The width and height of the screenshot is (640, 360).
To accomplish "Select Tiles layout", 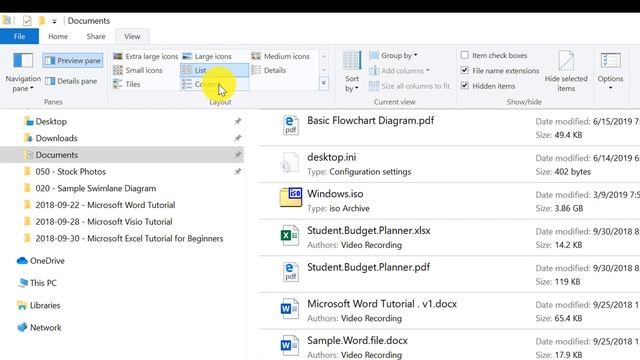I will pyautogui.click(x=127, y=84).
